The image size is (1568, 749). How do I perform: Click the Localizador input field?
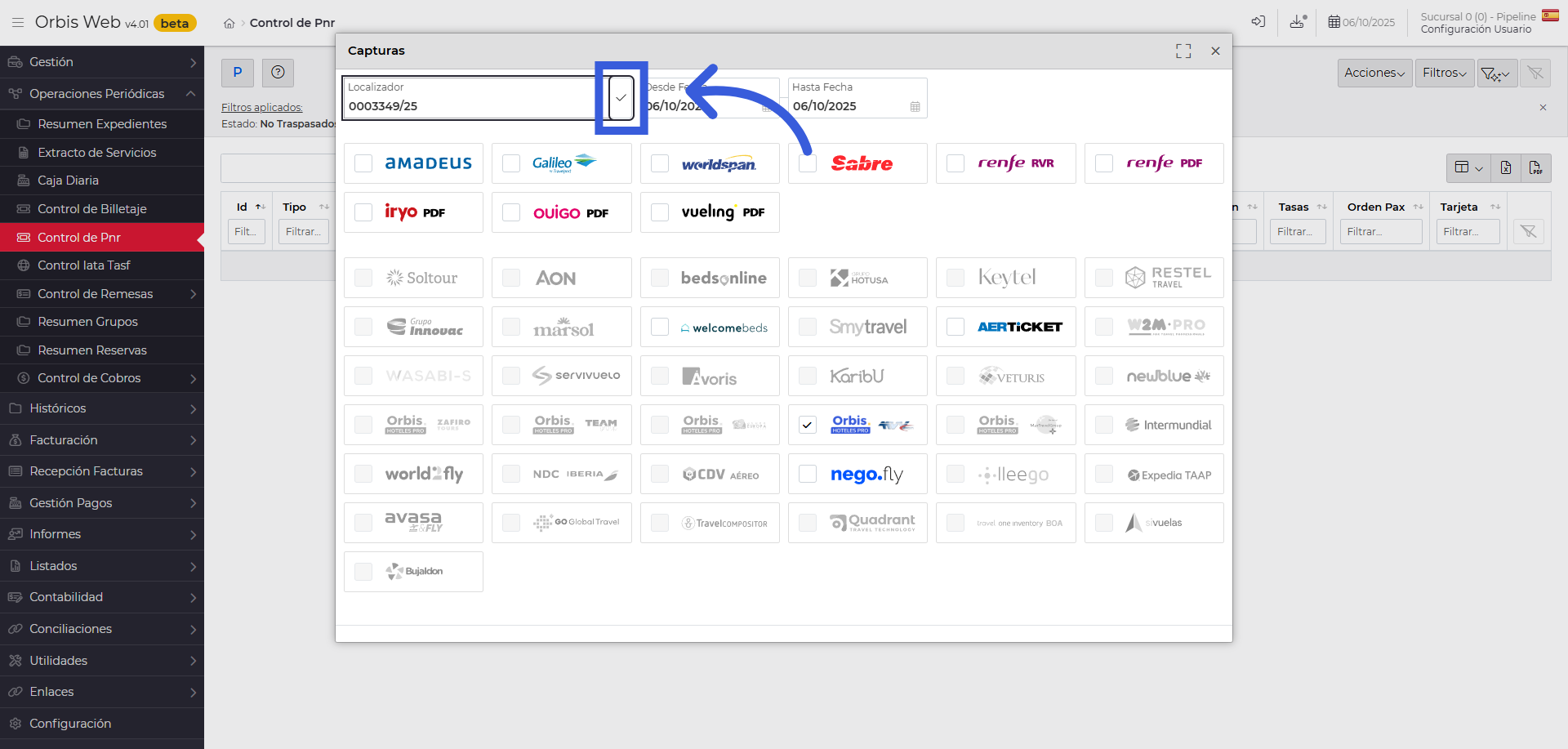476,98
